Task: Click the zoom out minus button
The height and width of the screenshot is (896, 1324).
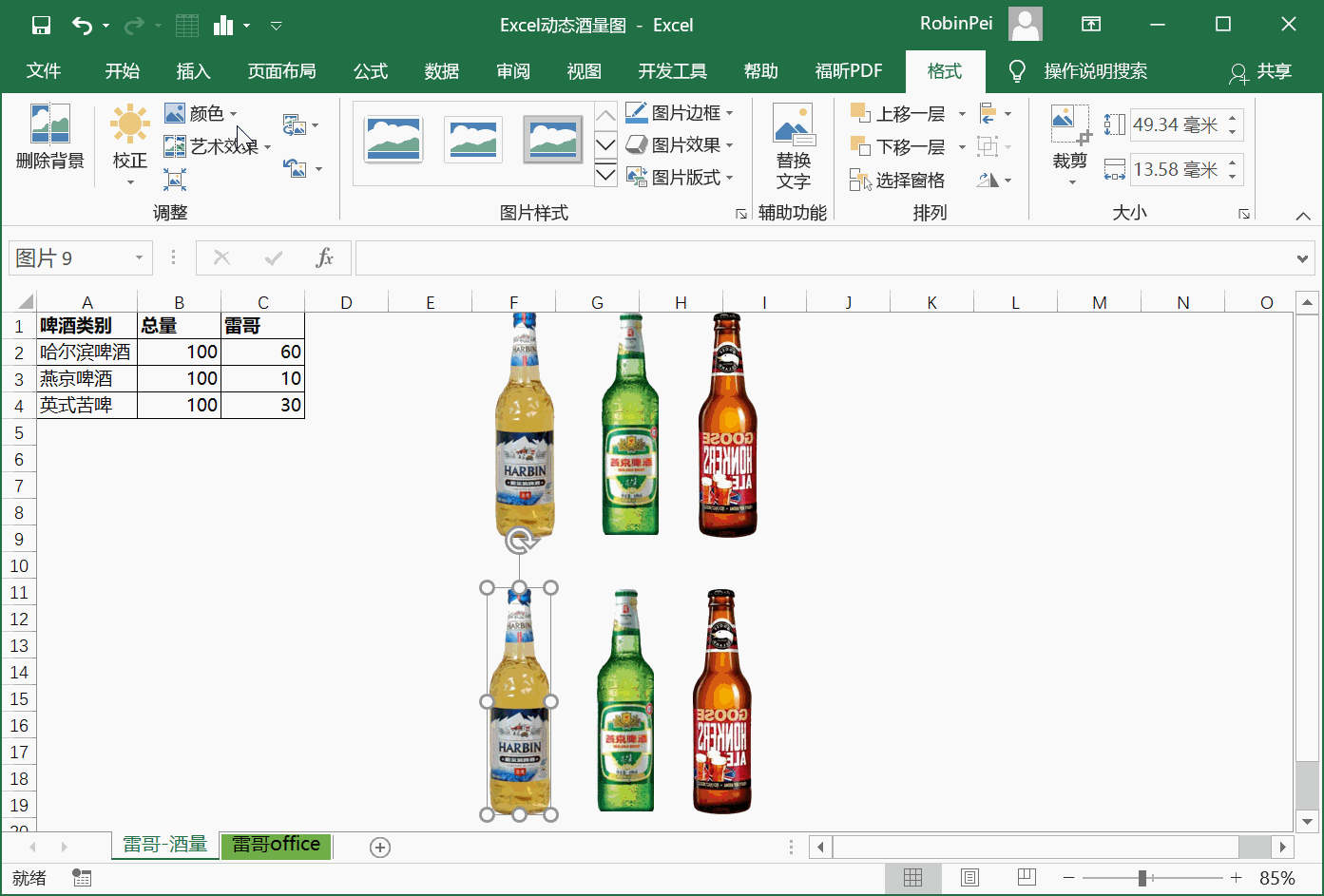Action: 1069,878
